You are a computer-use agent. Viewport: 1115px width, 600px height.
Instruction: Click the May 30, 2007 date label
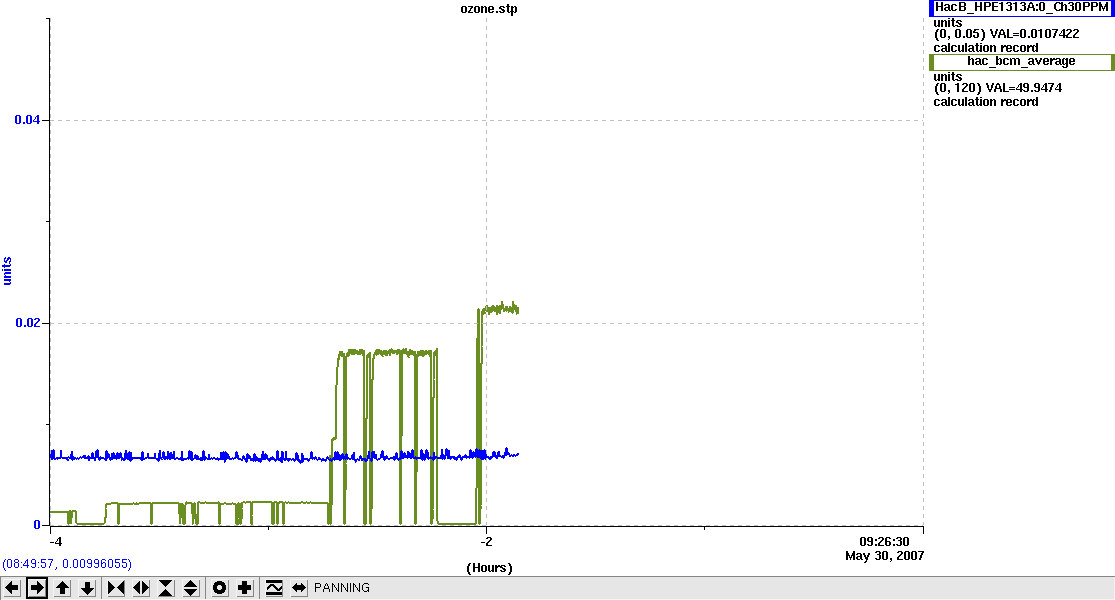885,556
